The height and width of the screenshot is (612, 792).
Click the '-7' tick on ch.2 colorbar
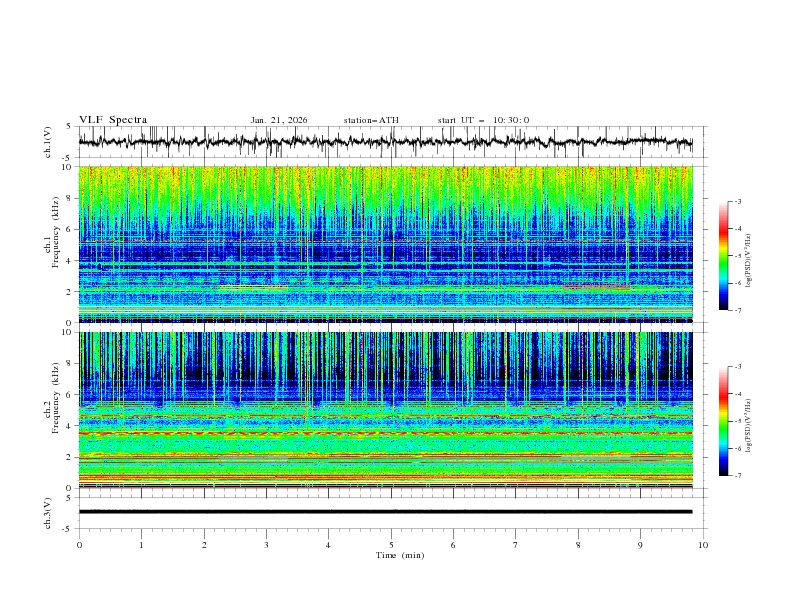[x=738, y=475]
